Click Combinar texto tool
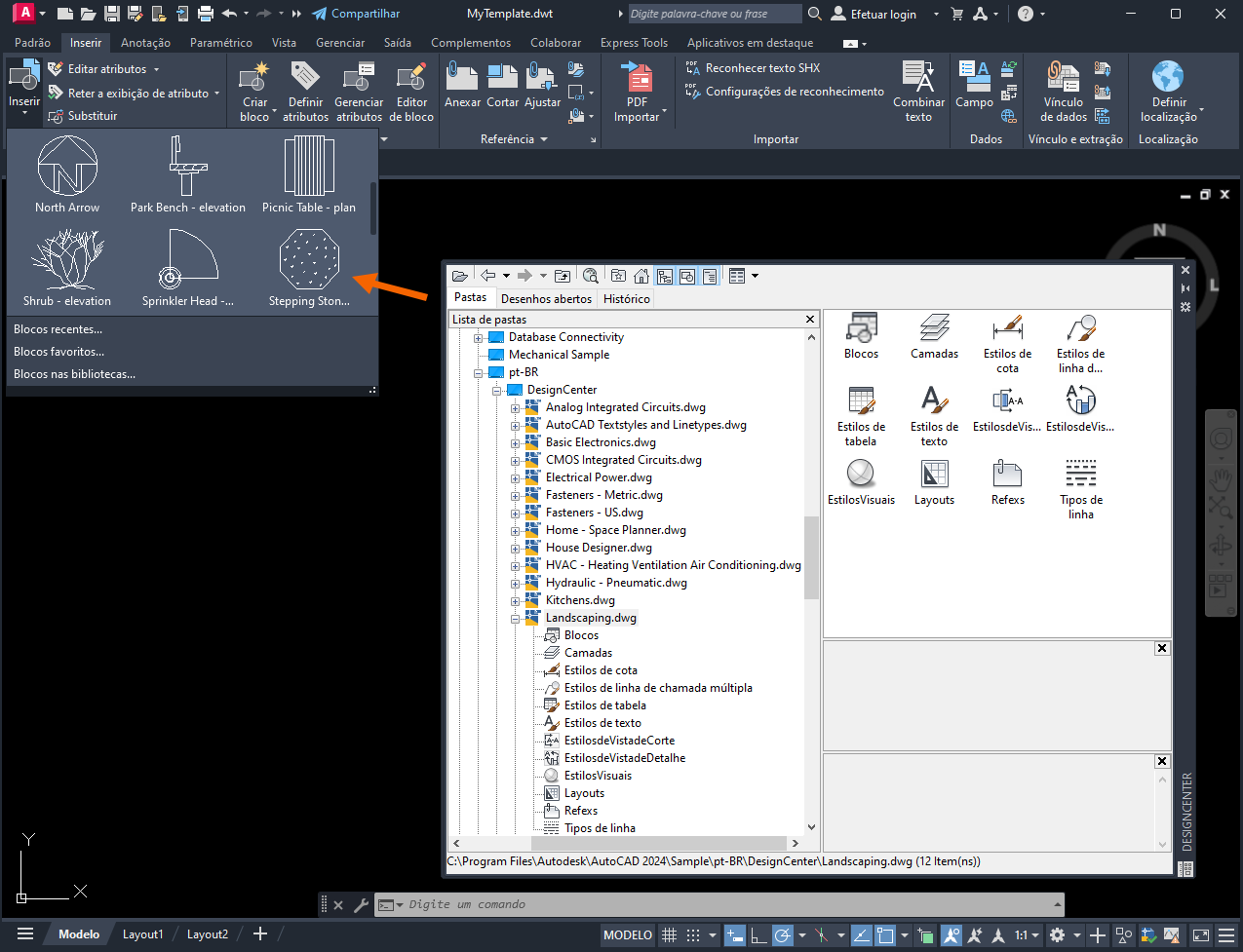1243x952 pixels. click(x=918, y=92)
